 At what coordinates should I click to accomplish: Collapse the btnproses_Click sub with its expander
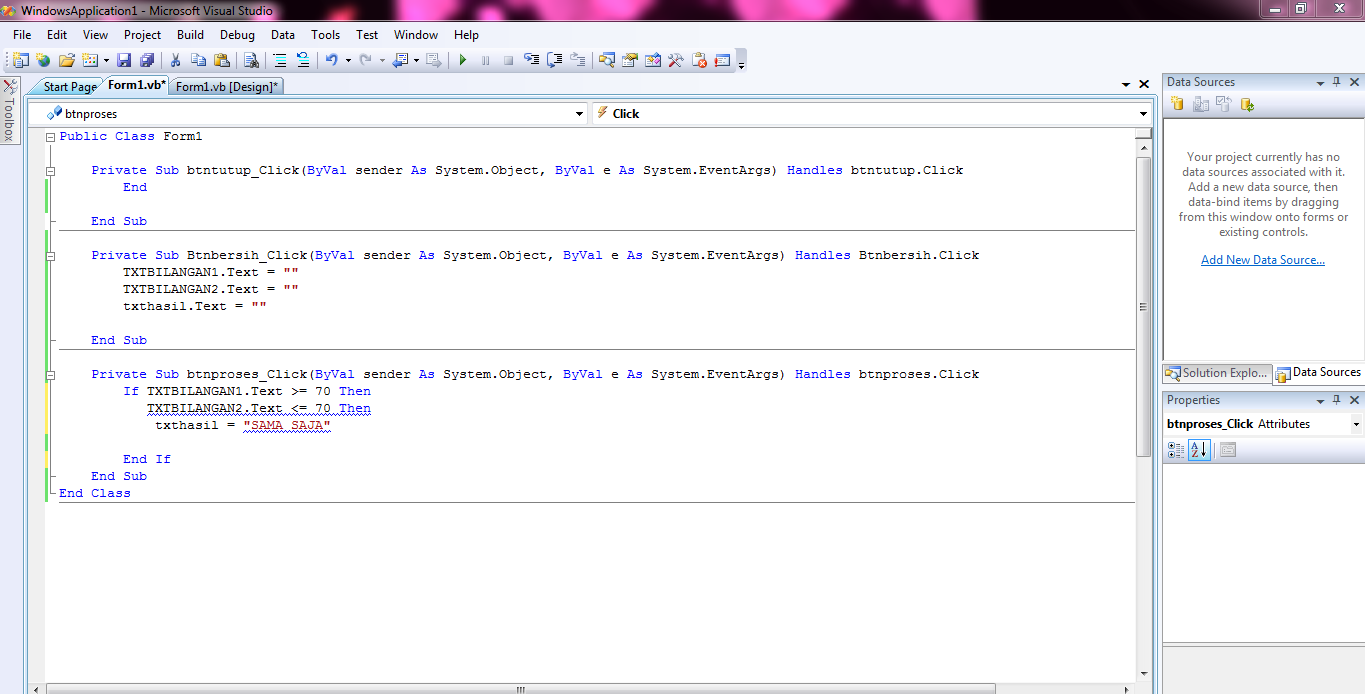pos(50,373)
